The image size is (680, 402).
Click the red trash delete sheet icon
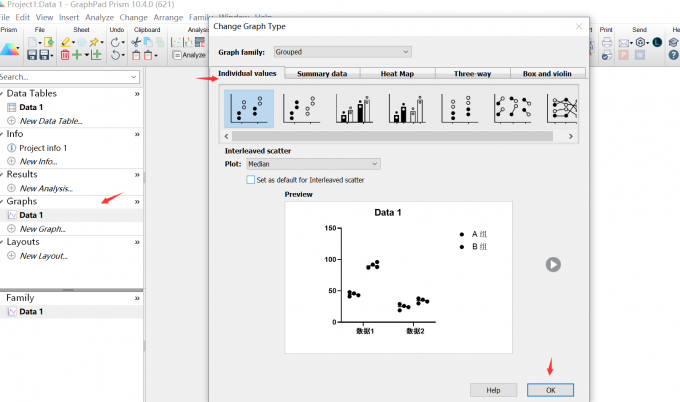pos(65,55)
